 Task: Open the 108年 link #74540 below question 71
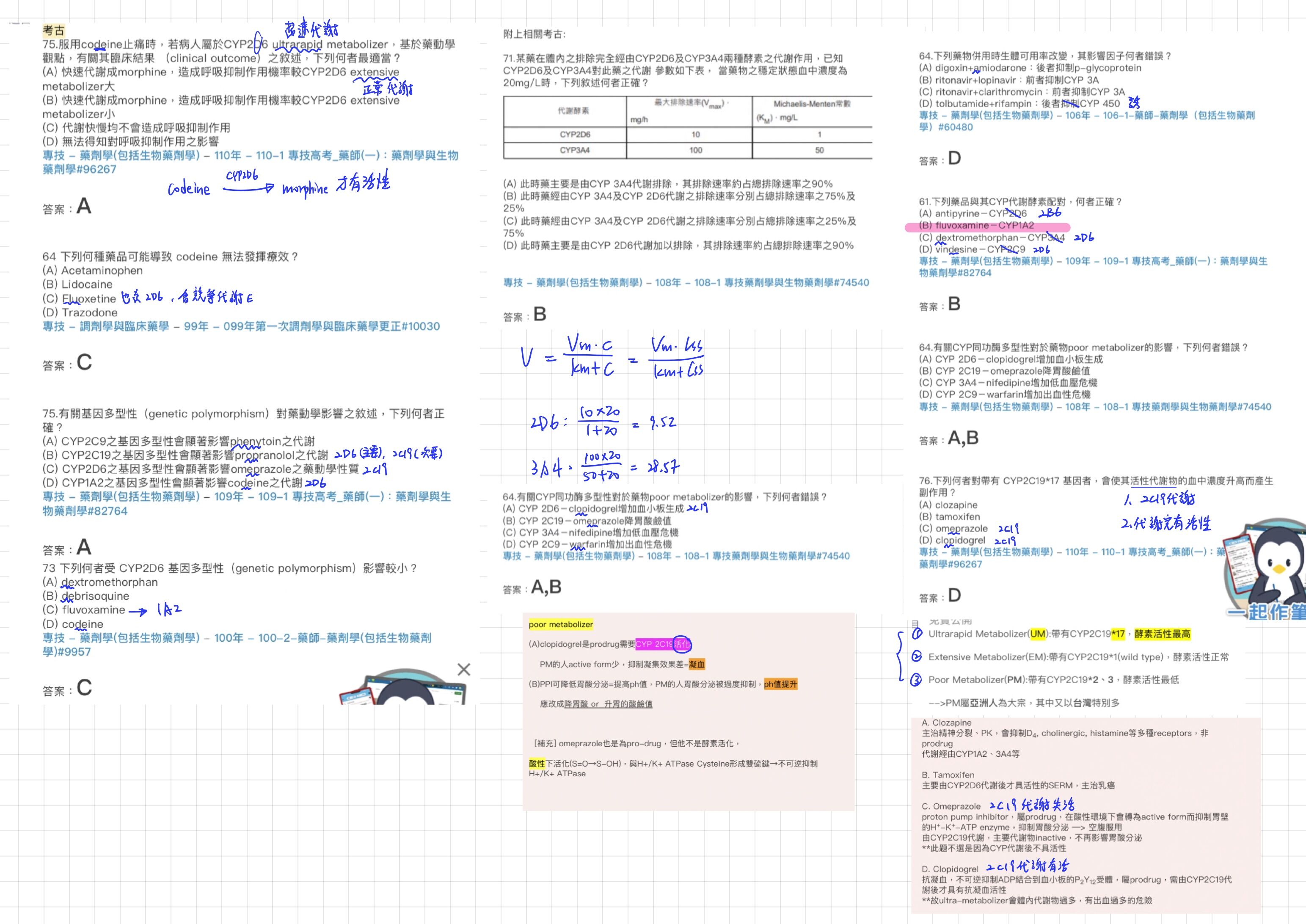(x=686, y=283)
